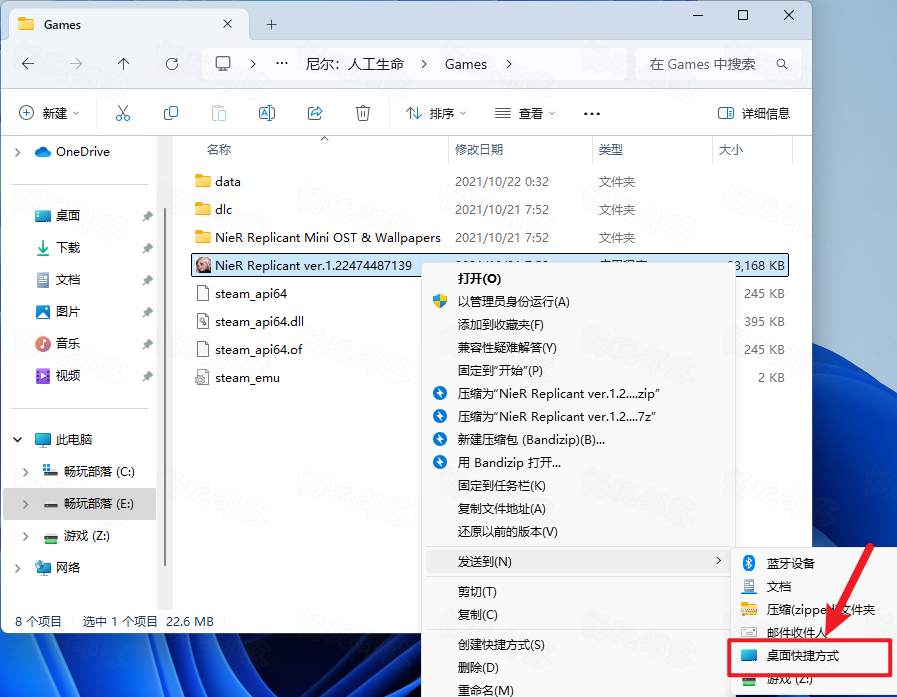The image size is (897, 697).
Task: Click the OneDrive cloud icon
Action: coord(42,152)
